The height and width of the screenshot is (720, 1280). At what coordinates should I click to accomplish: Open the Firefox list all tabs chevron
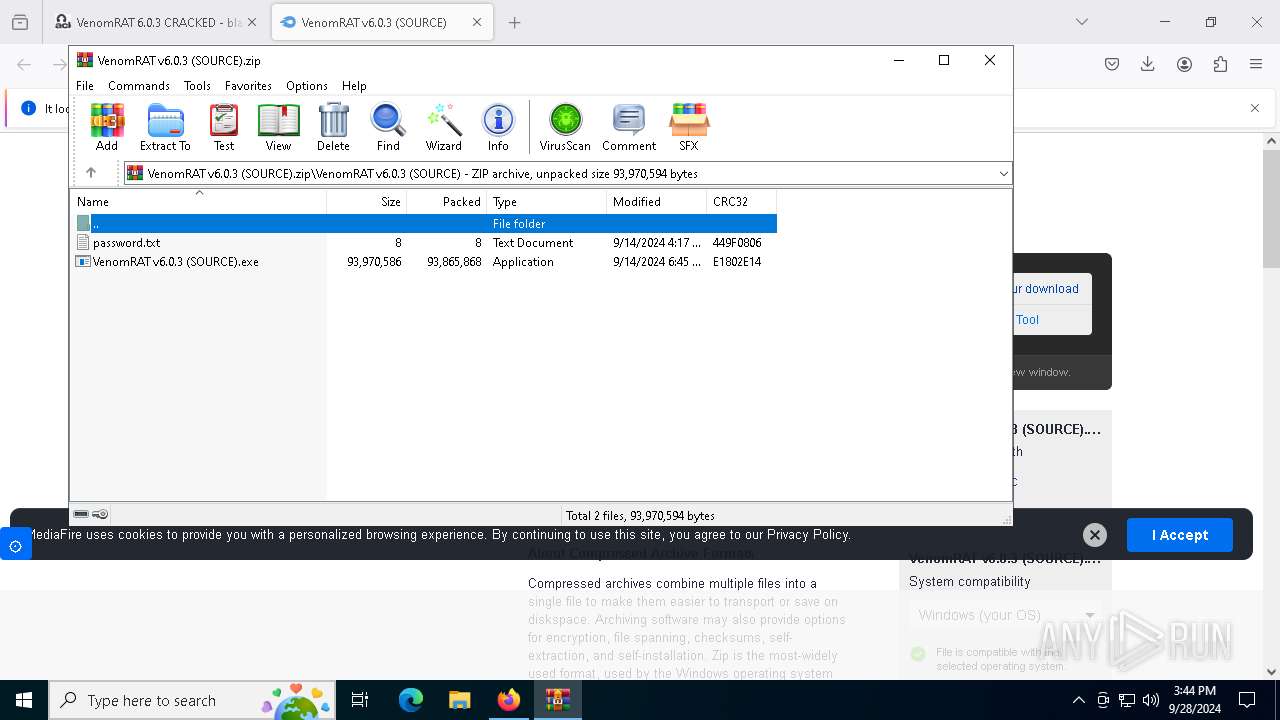(x=1081, y=22)
